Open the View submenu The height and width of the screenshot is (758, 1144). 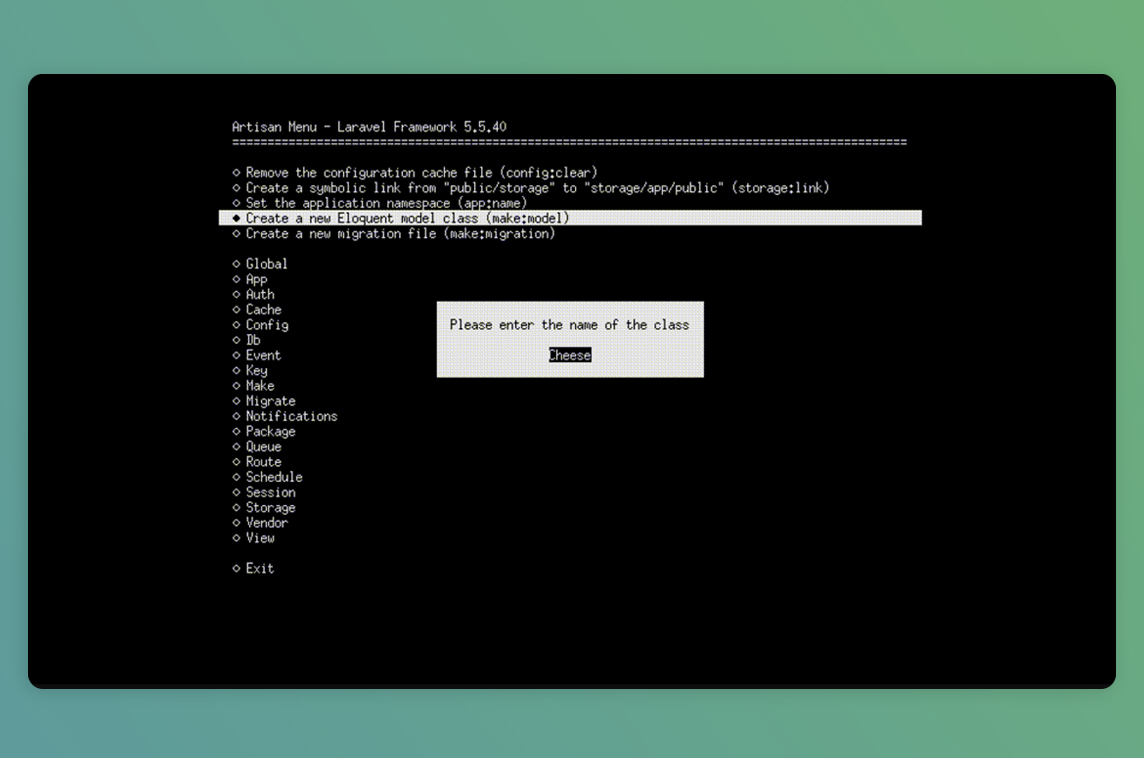(253, 538)
